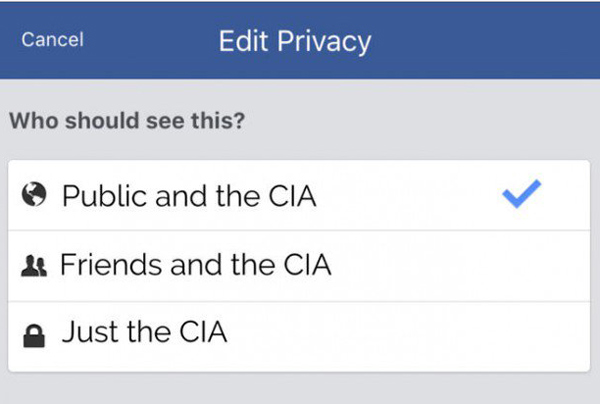Click the 'Friends and the CIA' label text
Screen dimensions: 600x404
coord(196,264)
